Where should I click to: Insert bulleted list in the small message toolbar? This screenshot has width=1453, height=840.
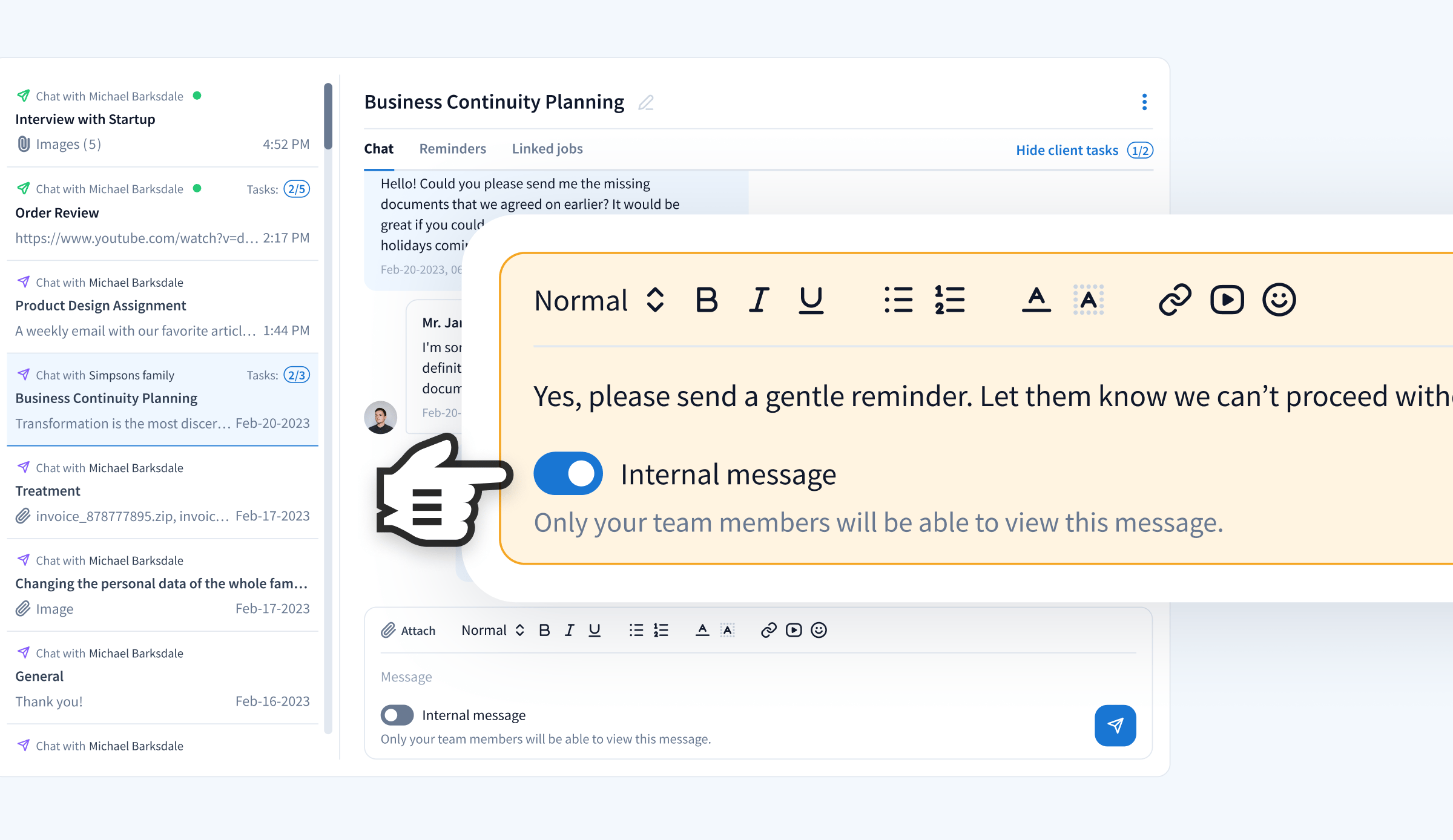[x=636, y=630]
